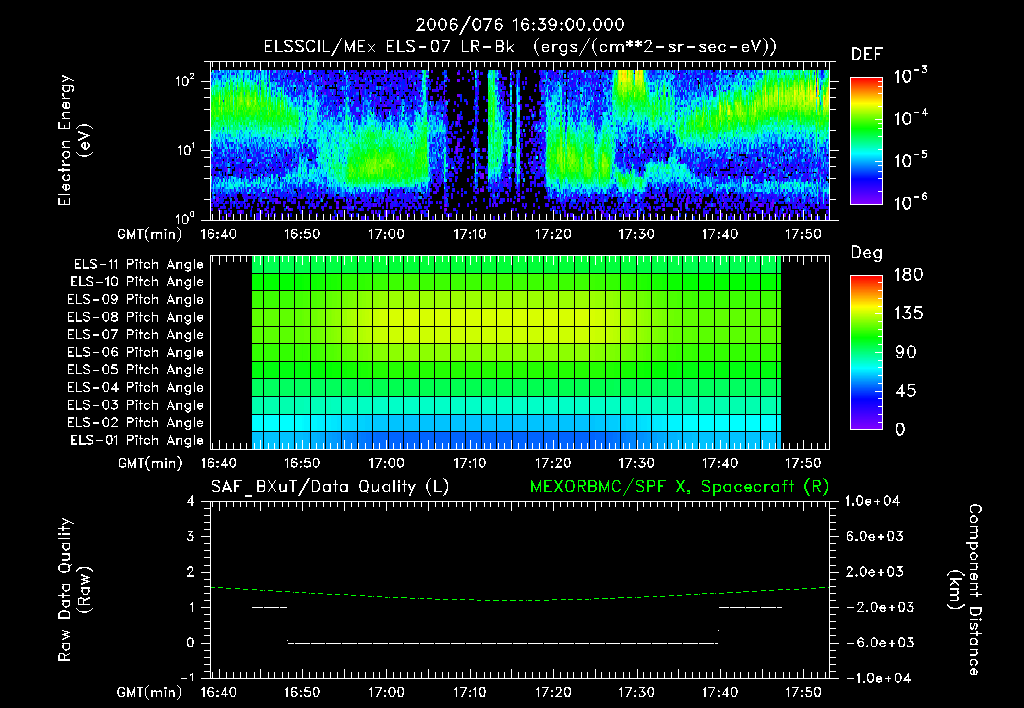
Task: Click the '45' degree scale value
Action: pyautogui.click(x=906, y=391)
